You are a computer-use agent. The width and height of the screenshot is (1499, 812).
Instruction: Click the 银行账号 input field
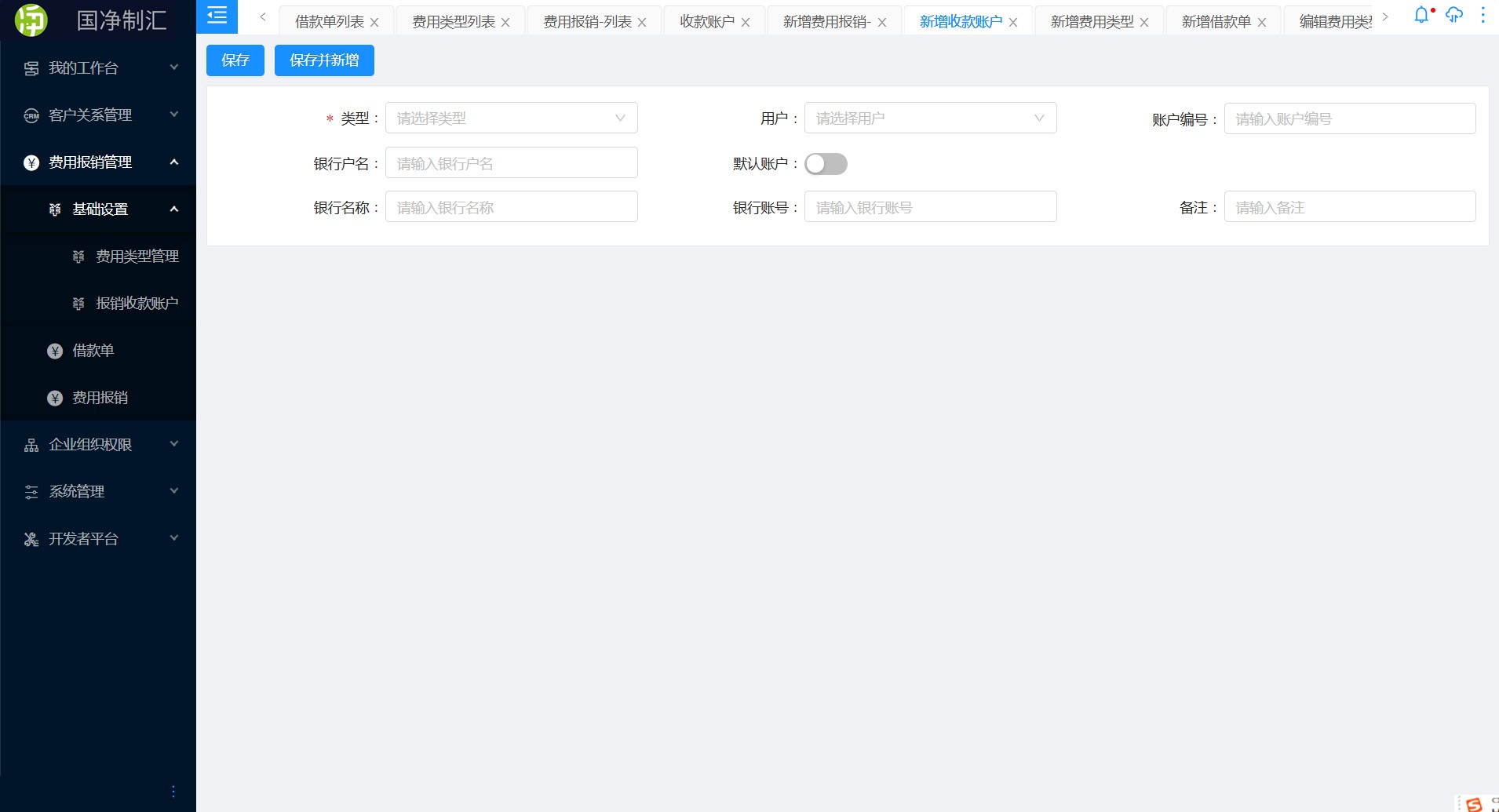(x=930, y=207)
